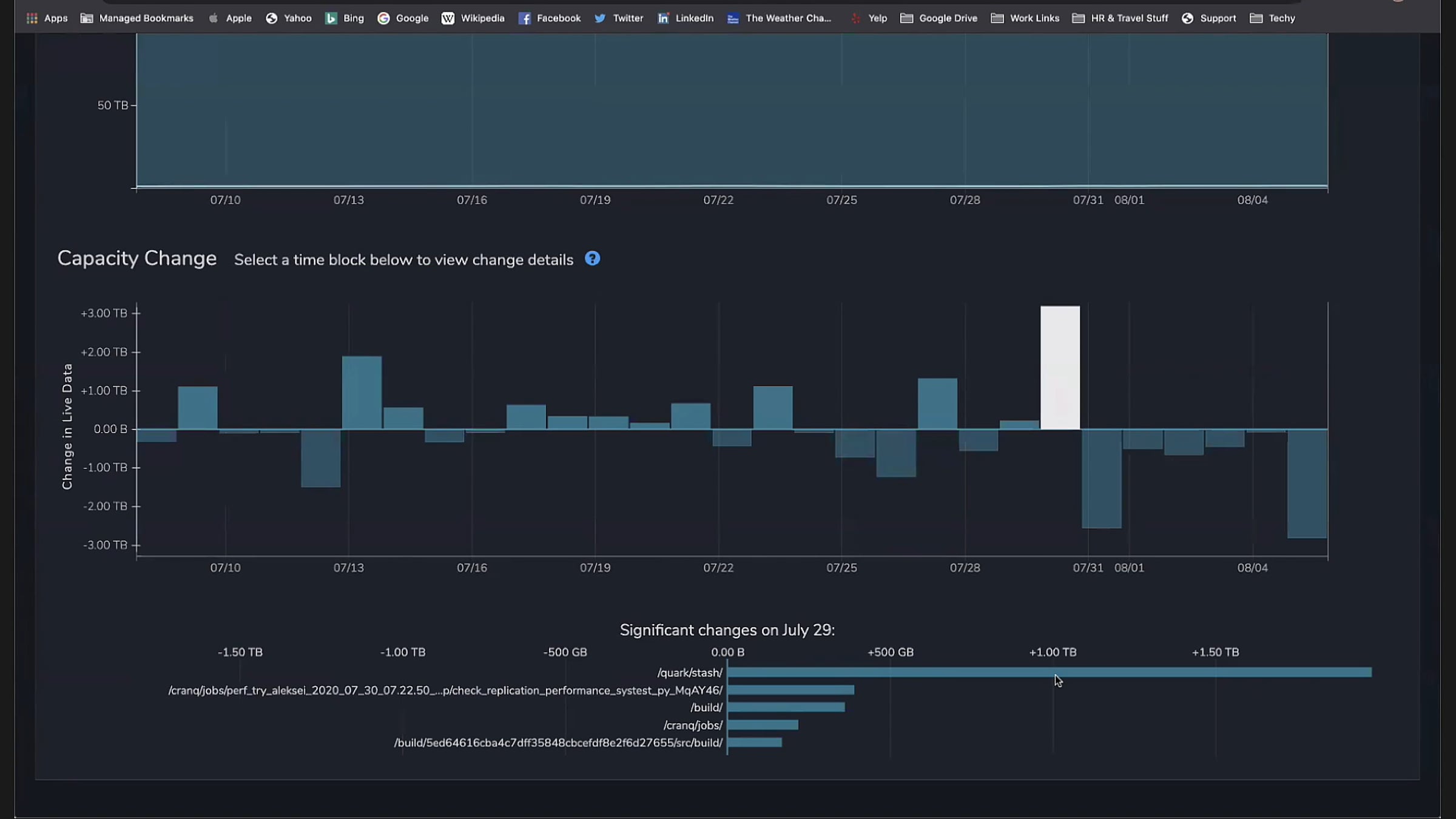
Task: Click the /quark/stash/ change bar
Action: pyautogui.click(x=1049, y=672)
